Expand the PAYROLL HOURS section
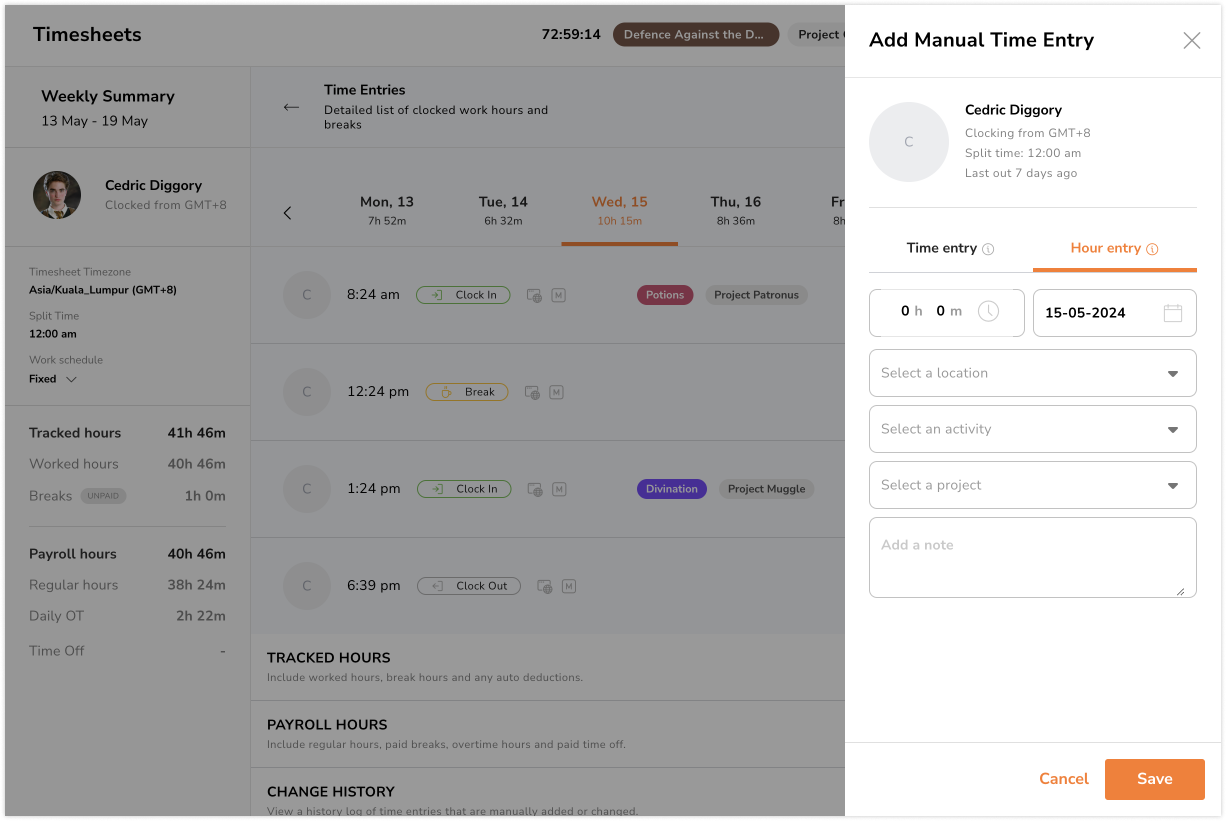This screenshot has height=821, width=1226. coord(548,734)
